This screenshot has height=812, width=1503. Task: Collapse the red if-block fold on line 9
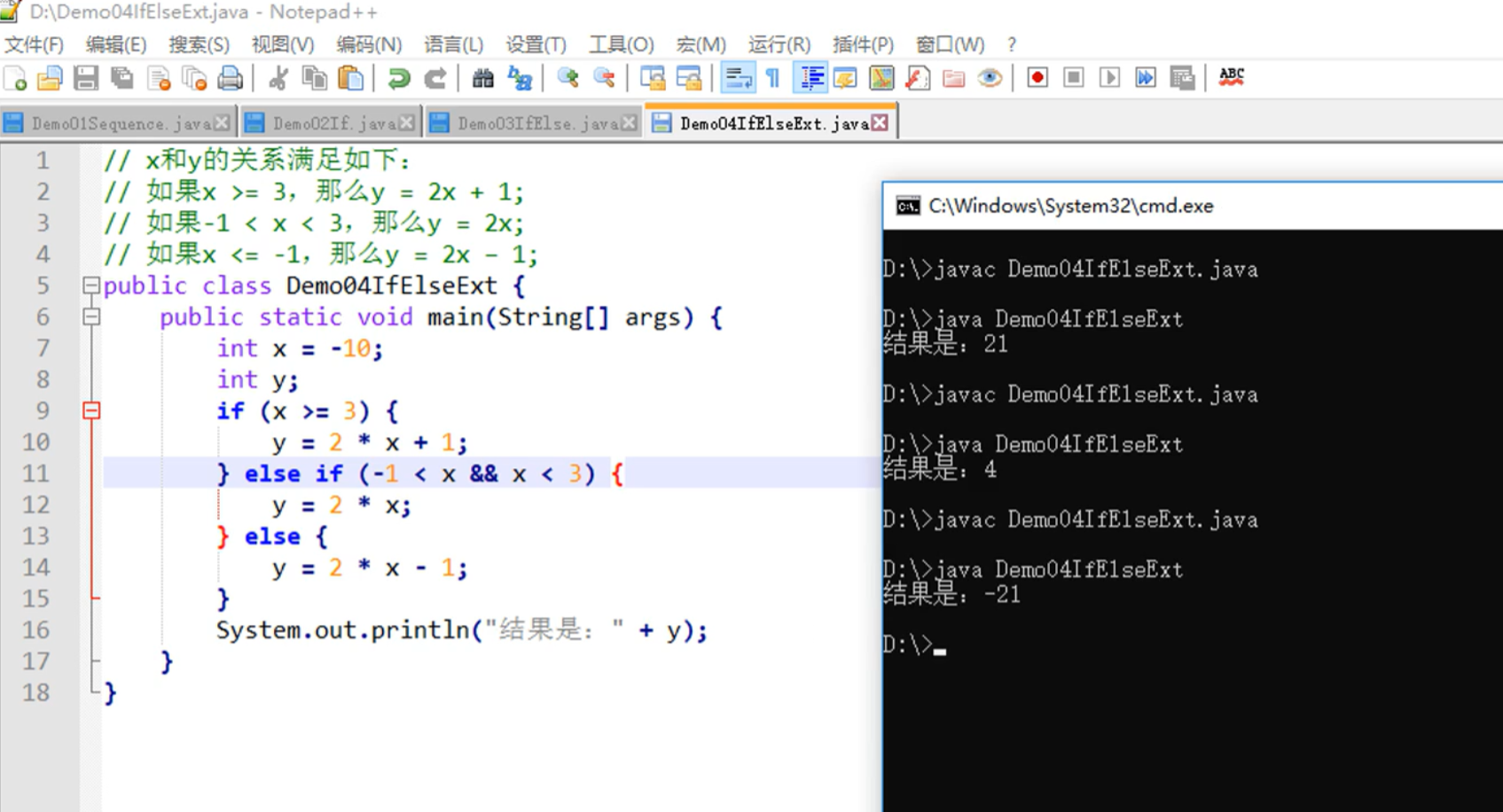(90, 410)
